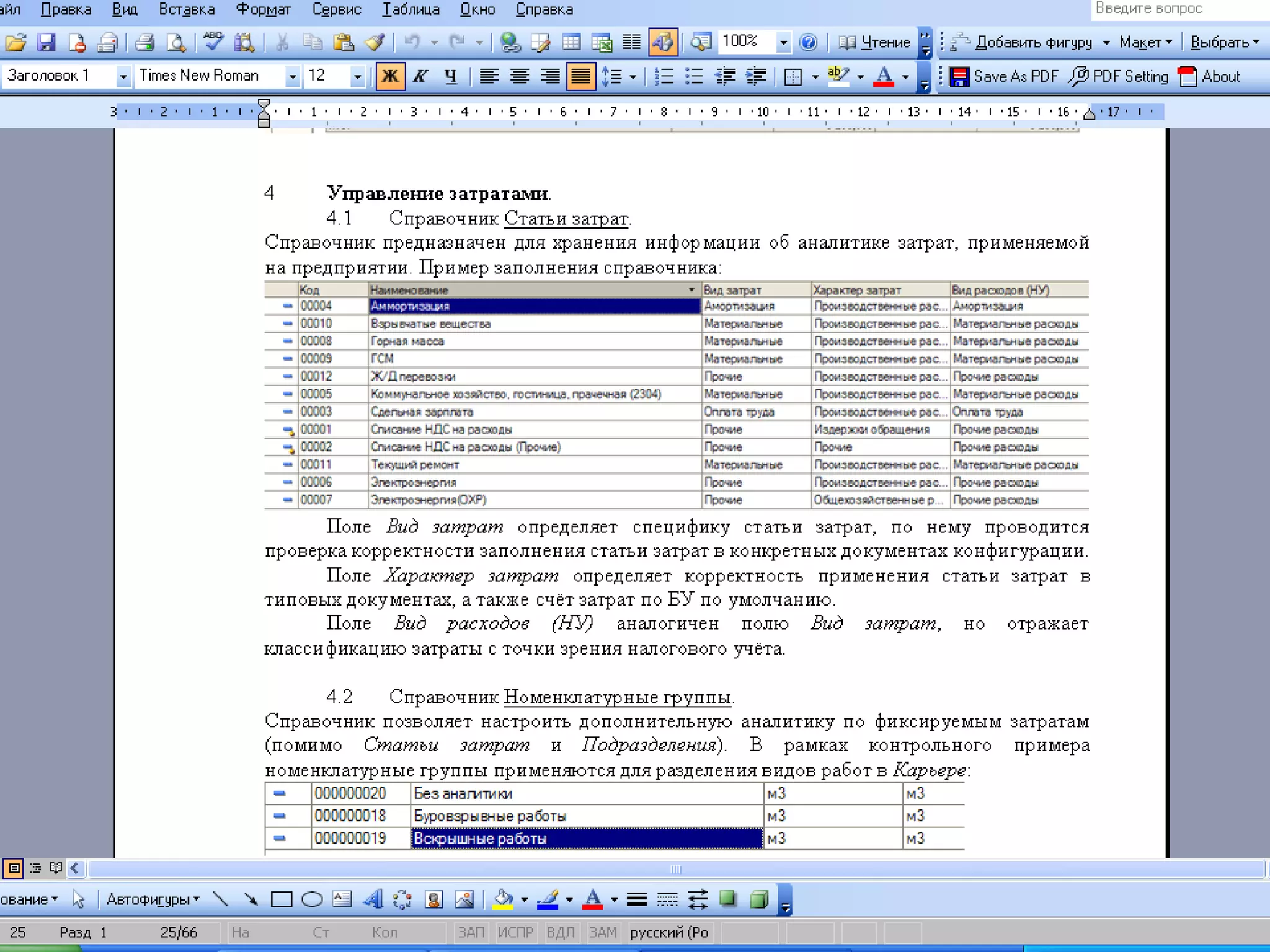
Task: Click the Columns icon
Action: 631,42
